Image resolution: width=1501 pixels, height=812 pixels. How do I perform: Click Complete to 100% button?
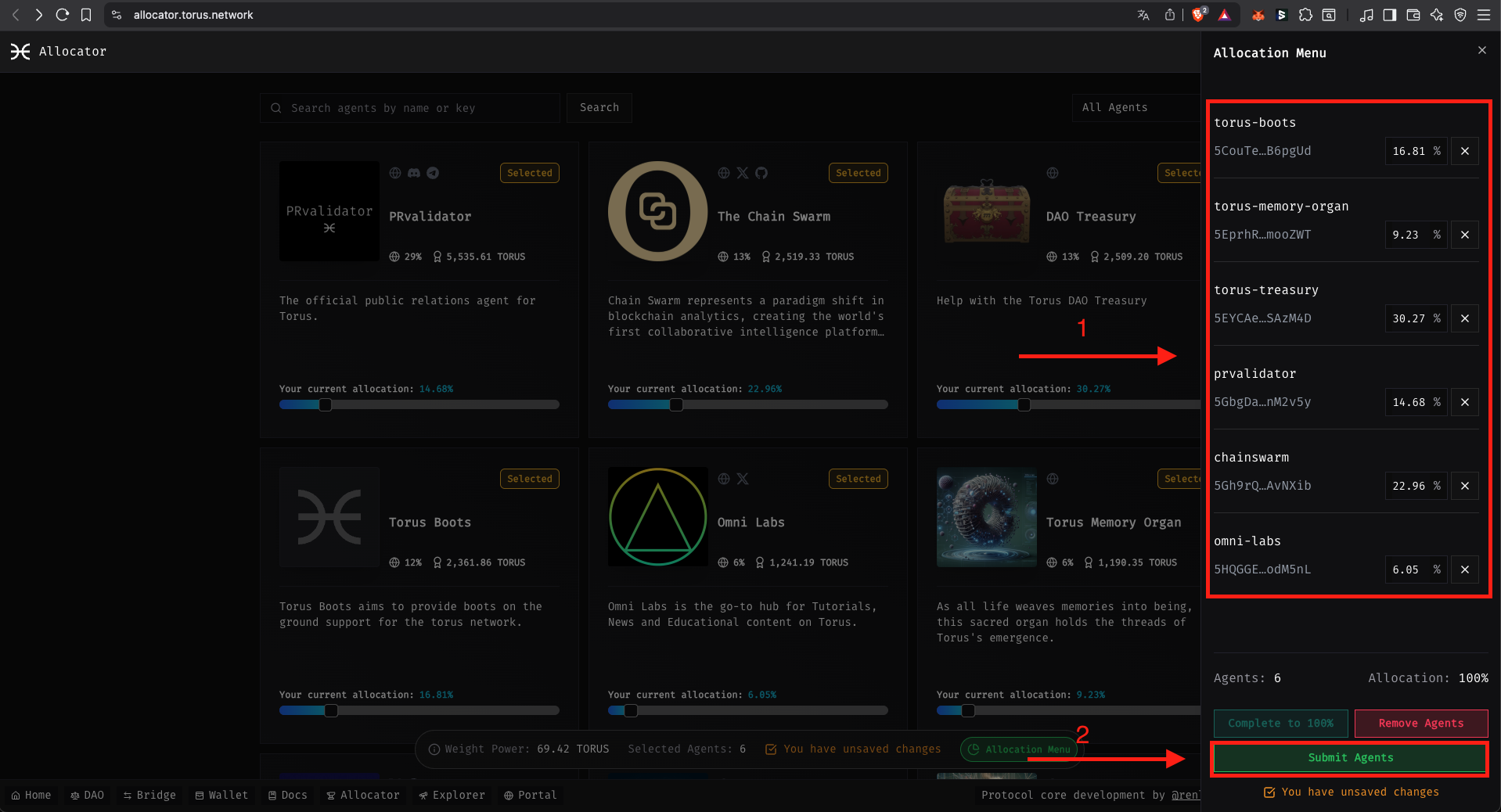click(1280, 723)
